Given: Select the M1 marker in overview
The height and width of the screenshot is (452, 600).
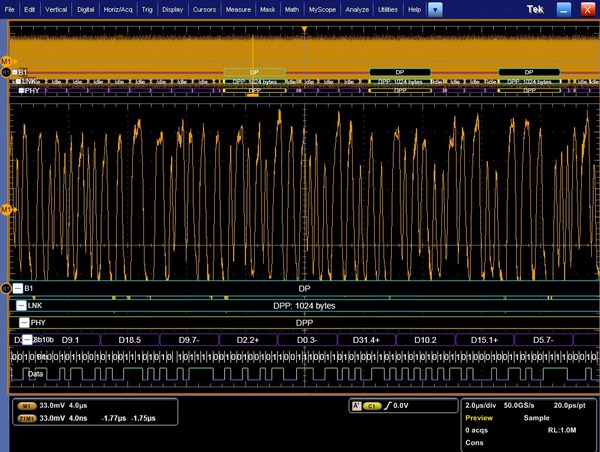Looking at the screenshot, I should 8,61.
